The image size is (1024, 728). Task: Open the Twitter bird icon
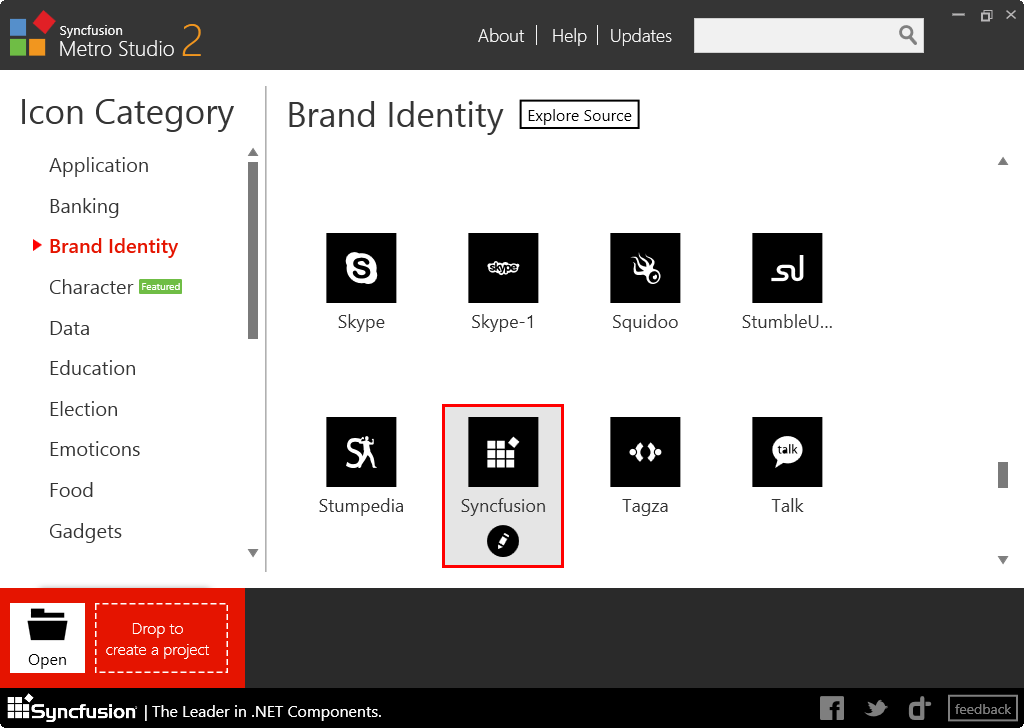876,708
